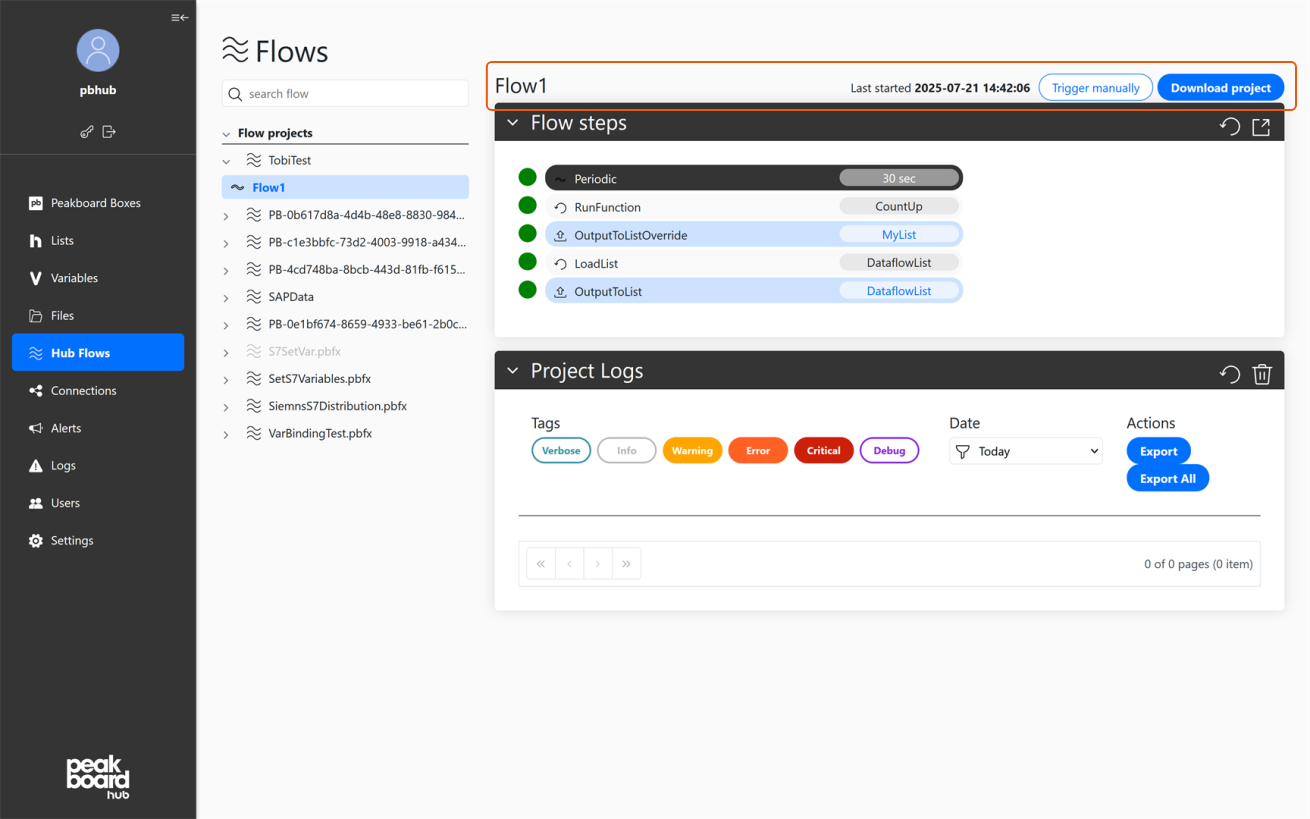Open the Today date dropdown
This screenshot has width=1310, height=819.
click(1025, 450)
